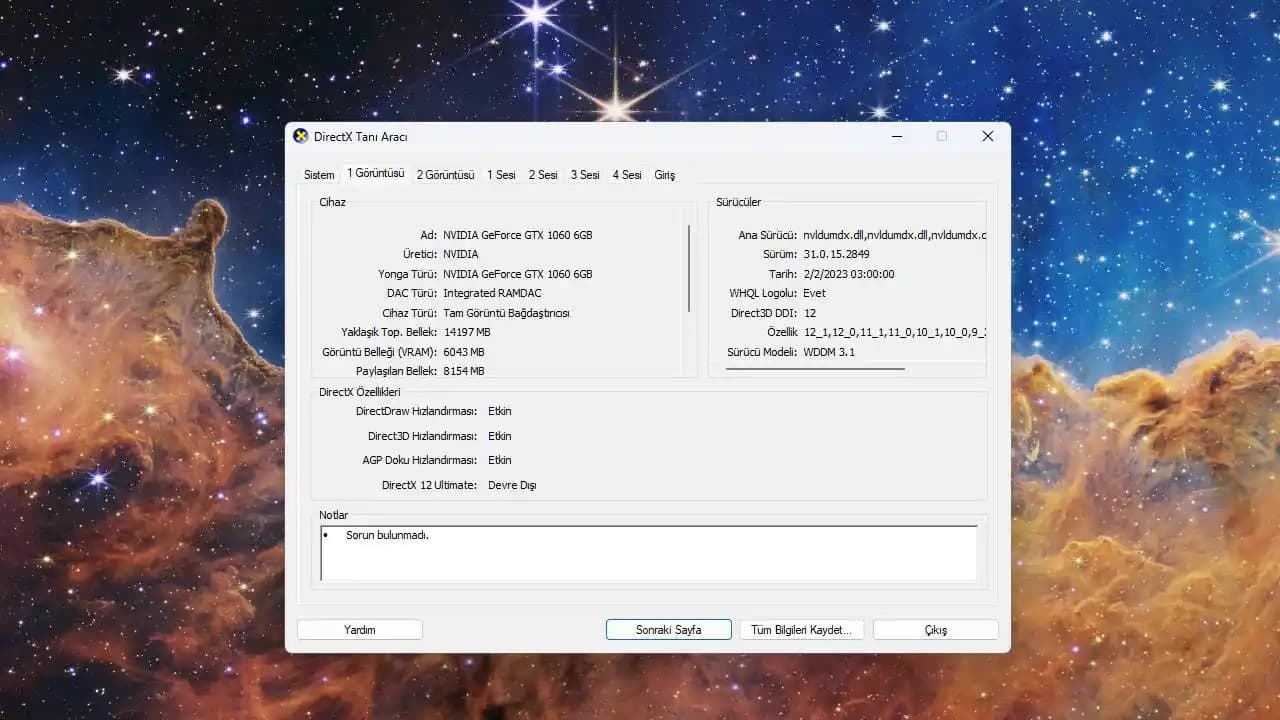The width and height of the screenshot is (1280, 720).
Task: Click the driver version value 31.0.15.2849
Action: click(836, 254)
